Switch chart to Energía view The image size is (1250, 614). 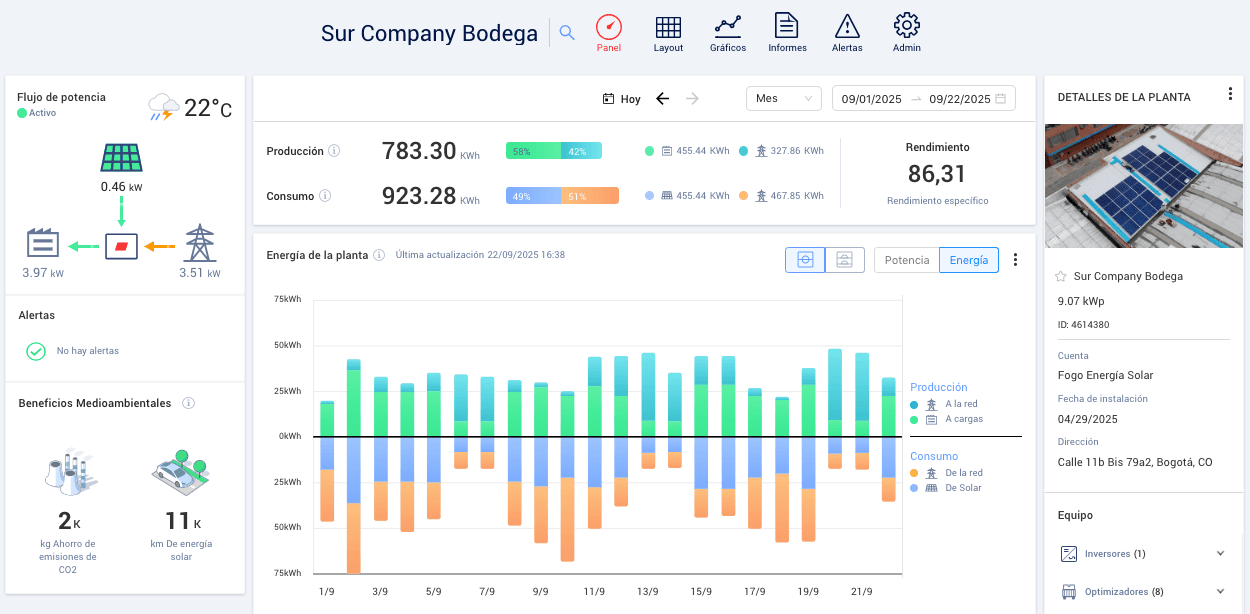coord(968,260)
